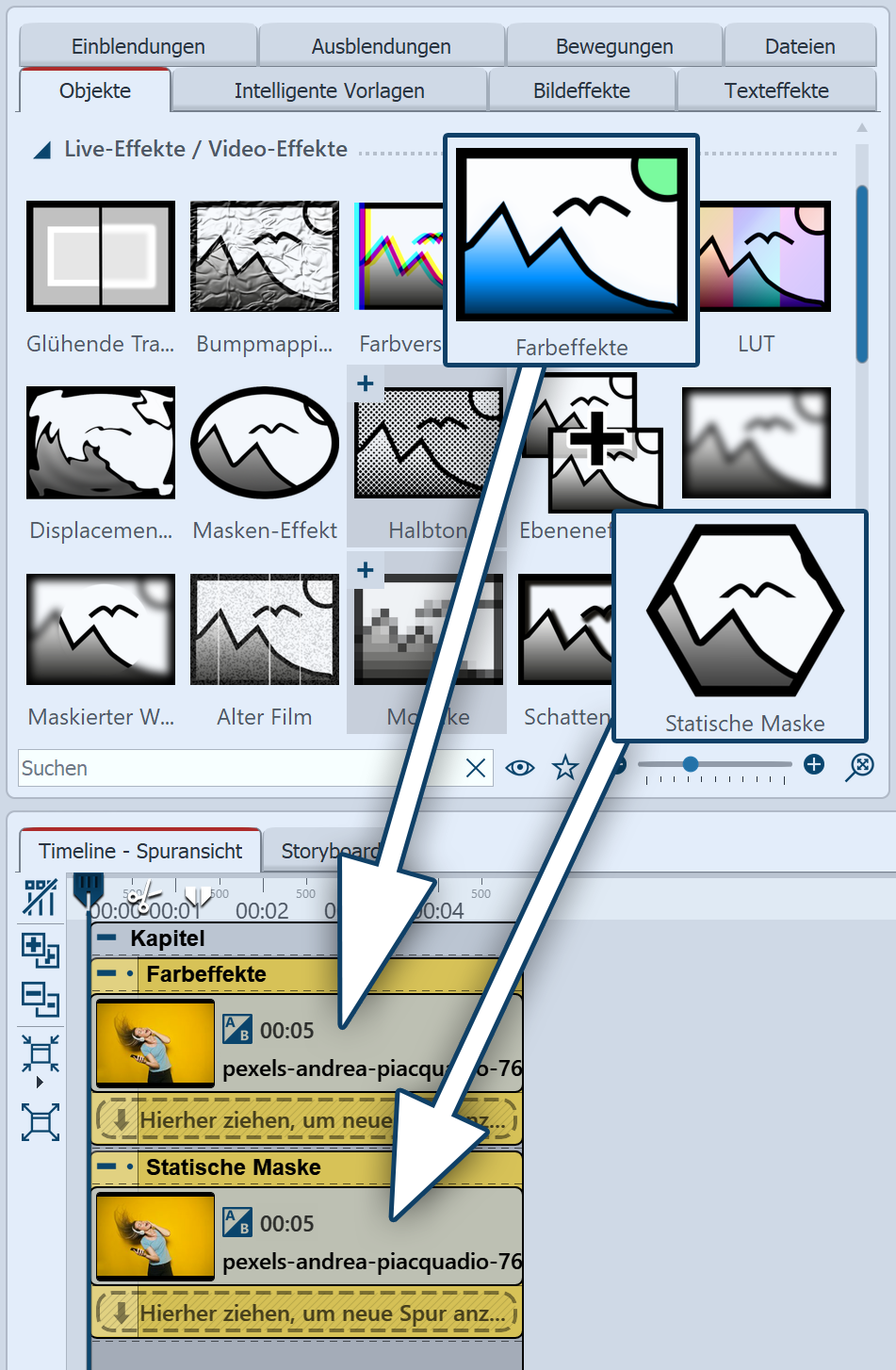Select the Displacement effect icon
Viewport: 896px width, 1370px height.
(x=101, y=442)
